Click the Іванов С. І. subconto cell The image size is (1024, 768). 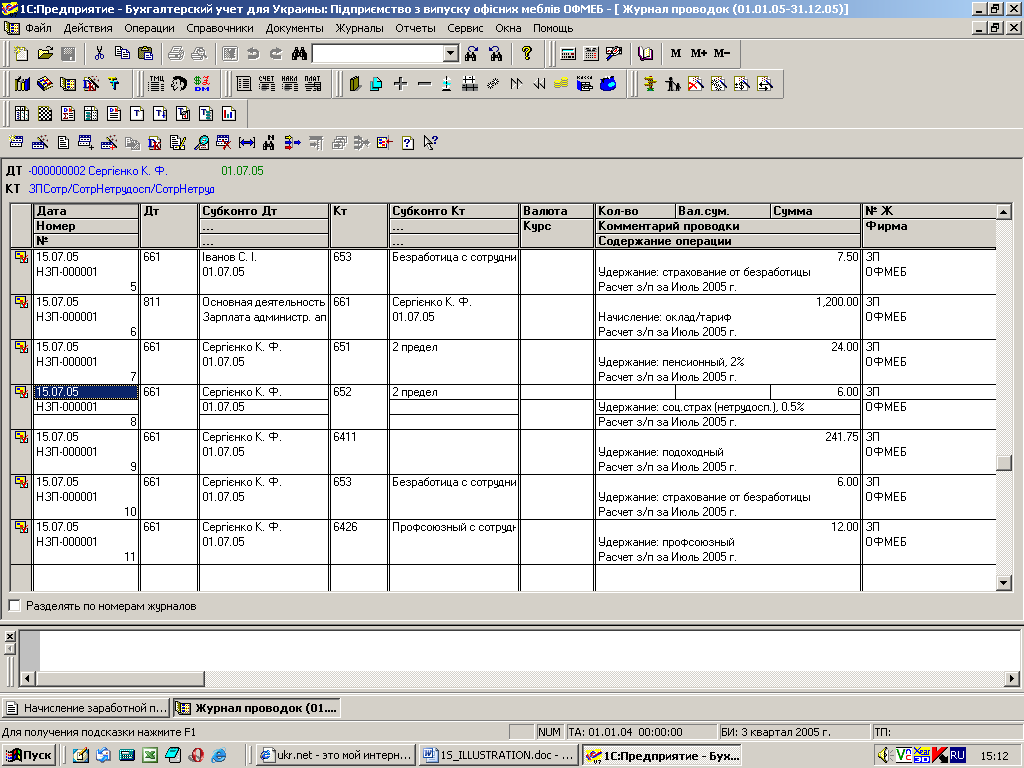click(x=263, y=257)
